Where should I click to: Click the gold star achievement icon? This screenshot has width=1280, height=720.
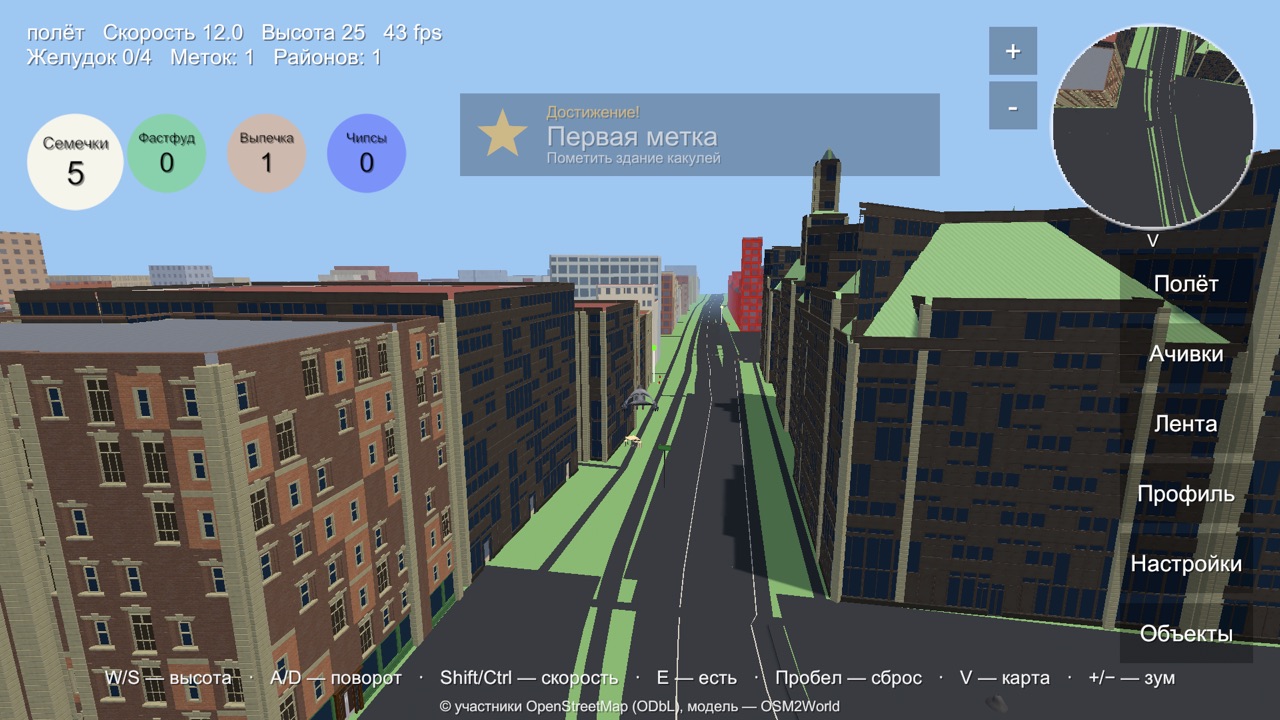pos(503,134)
